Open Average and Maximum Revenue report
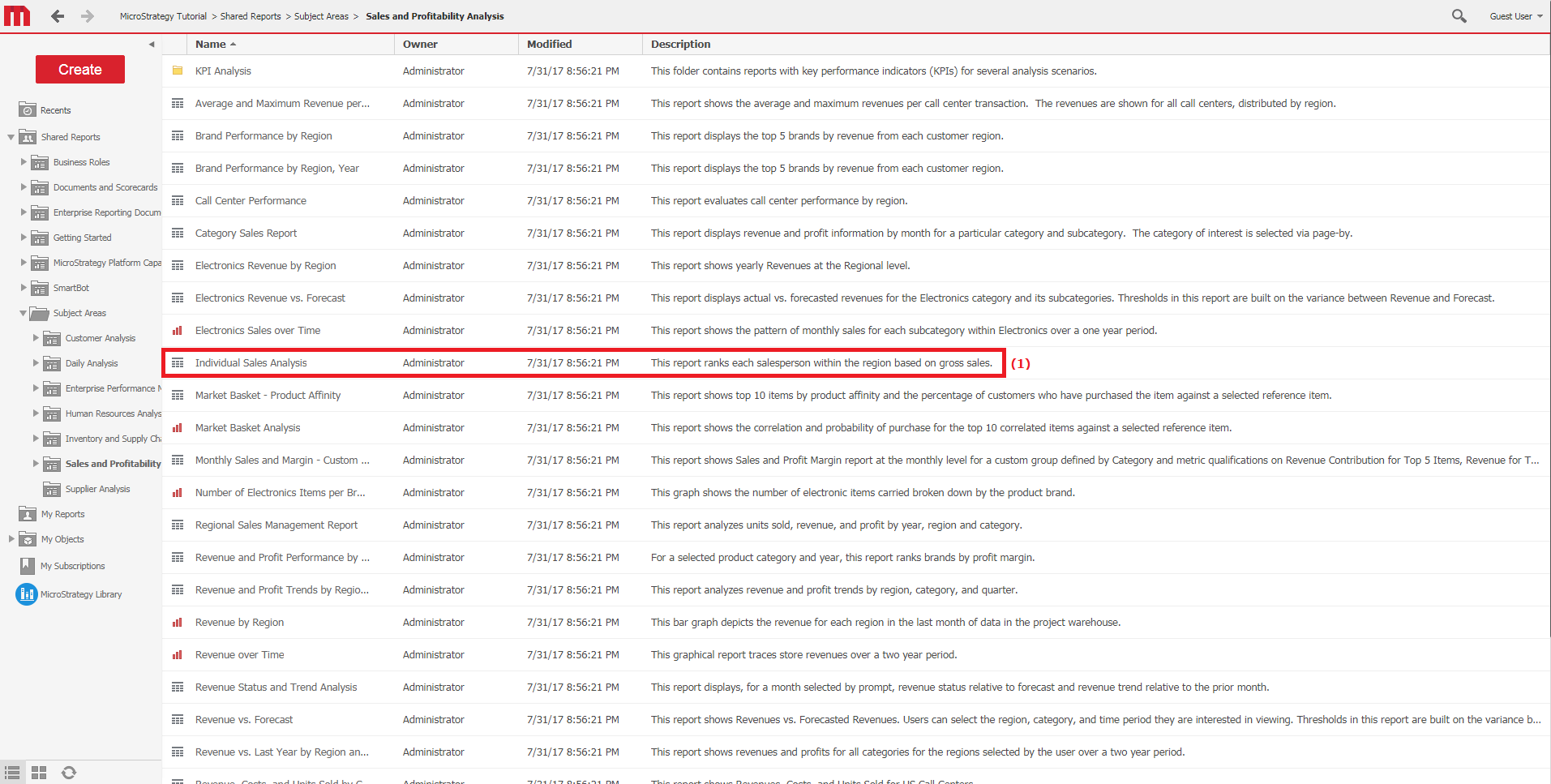The image size is (1551, 784). click(282, 104)
